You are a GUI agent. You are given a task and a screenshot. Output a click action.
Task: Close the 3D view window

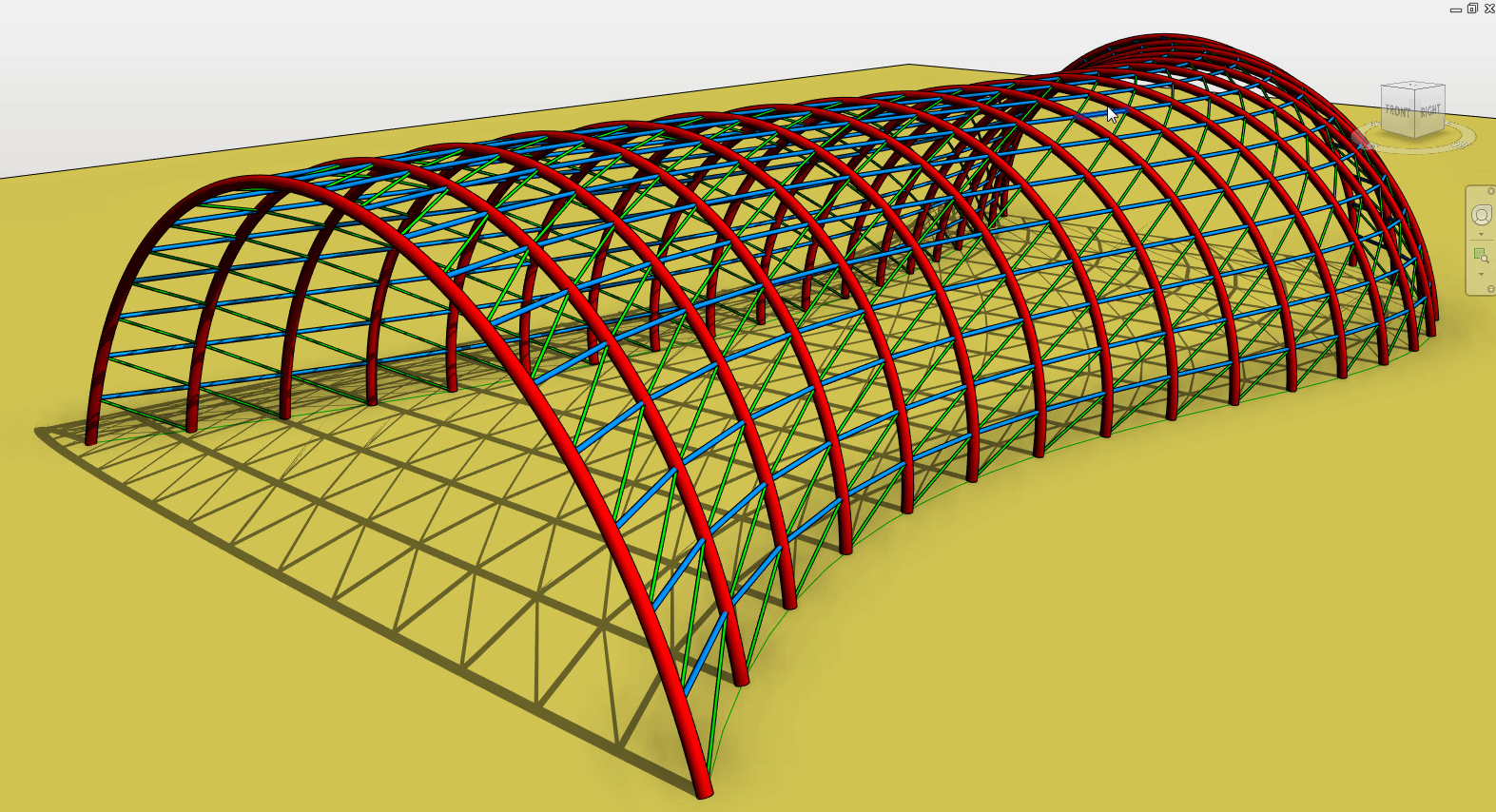point(1489,9)
